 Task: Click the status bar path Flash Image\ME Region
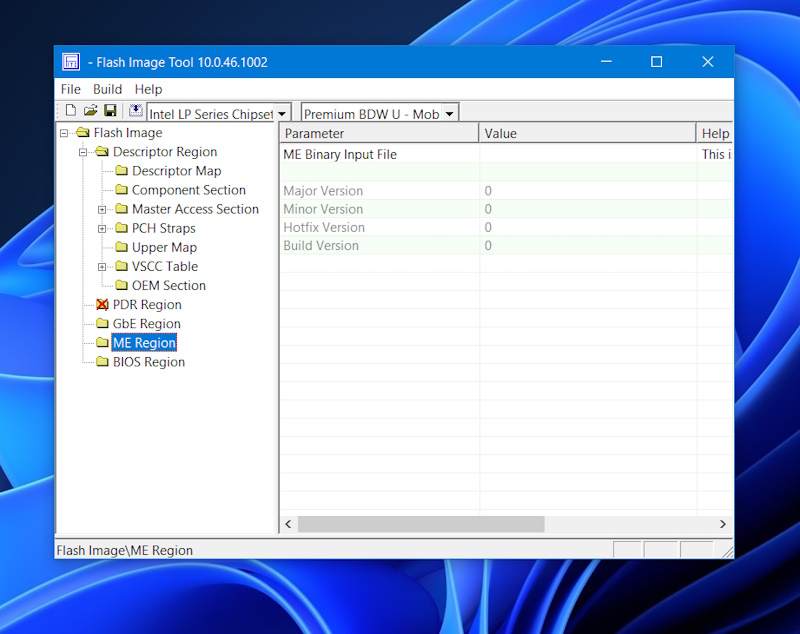click(124, 550)
